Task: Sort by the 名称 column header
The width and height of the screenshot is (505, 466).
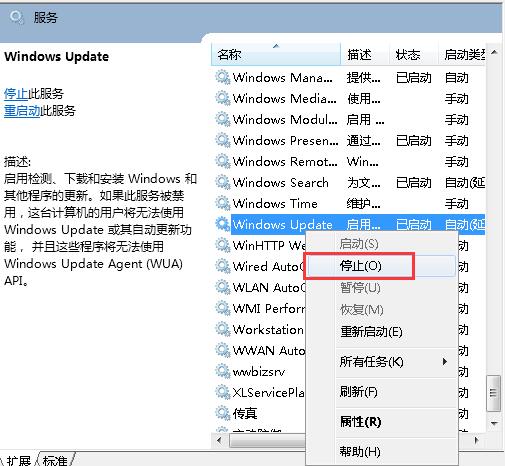Action: click(276, 54)
